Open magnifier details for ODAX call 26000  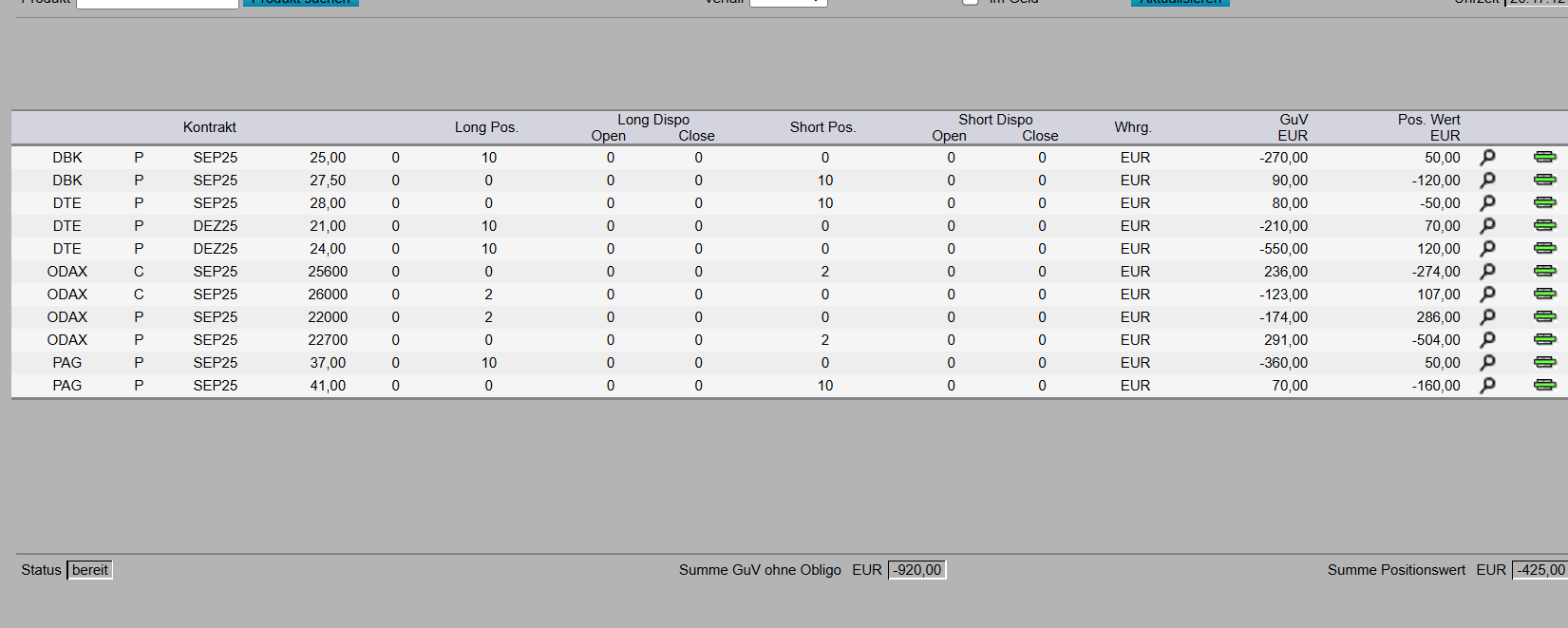1487,294
